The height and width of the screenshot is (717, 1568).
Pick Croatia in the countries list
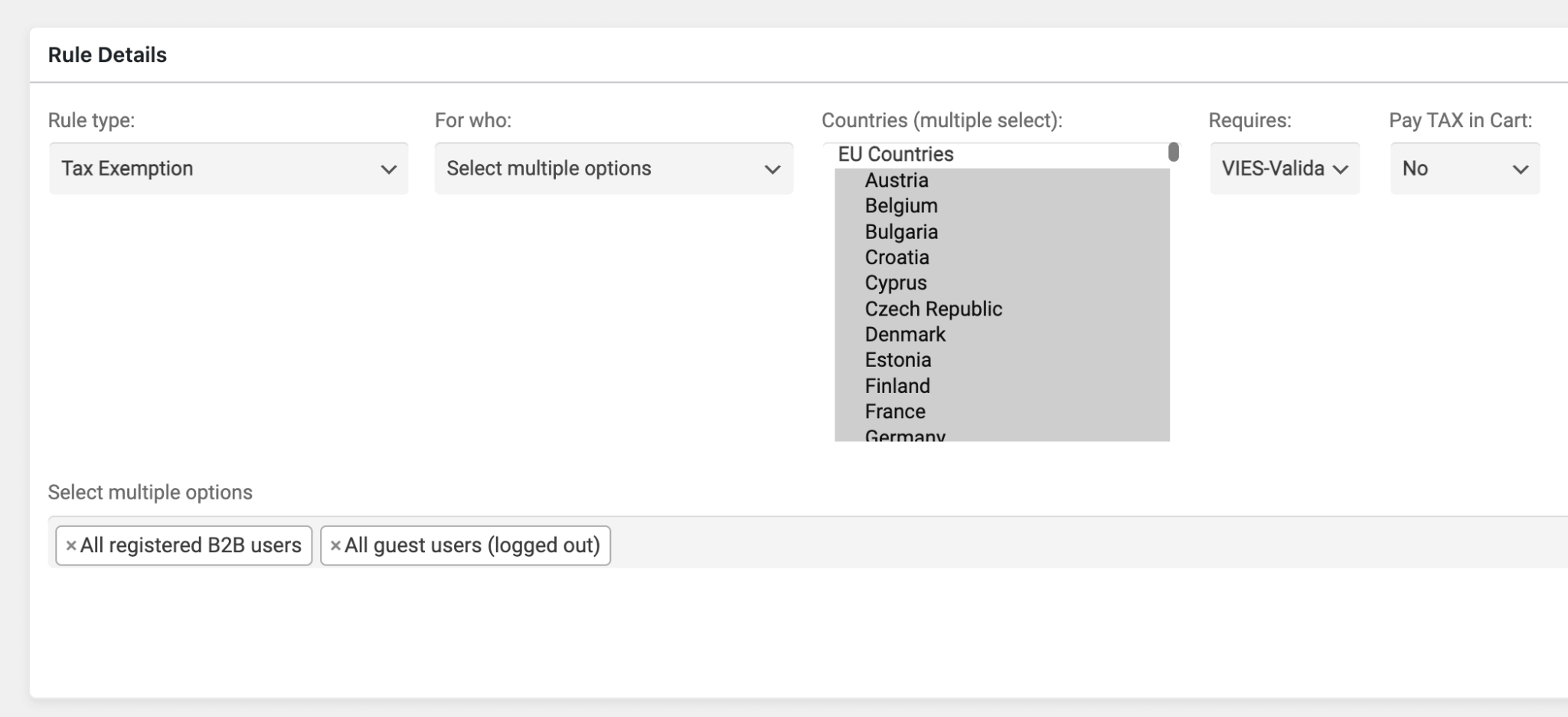(x=897, y=257)
